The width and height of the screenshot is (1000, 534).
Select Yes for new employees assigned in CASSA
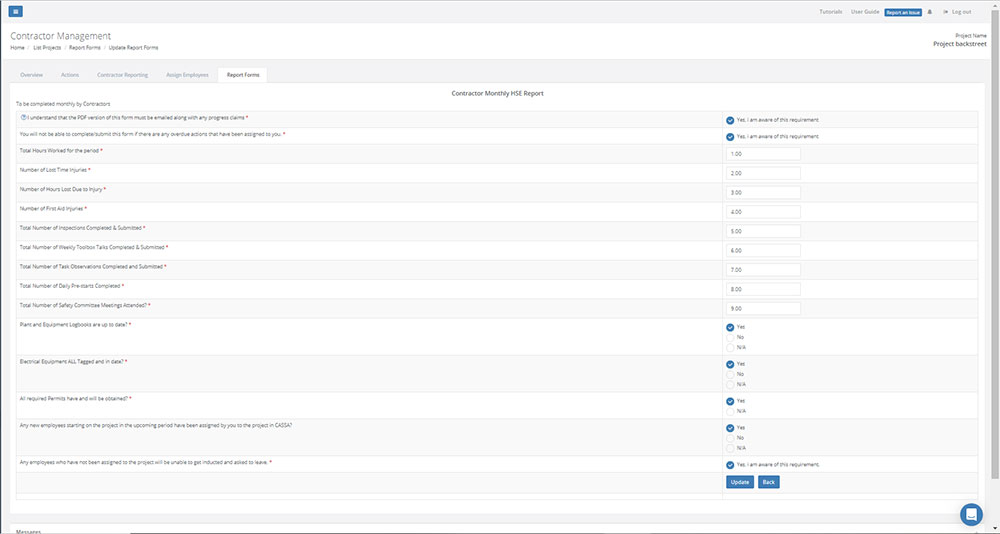click(730, 428)
